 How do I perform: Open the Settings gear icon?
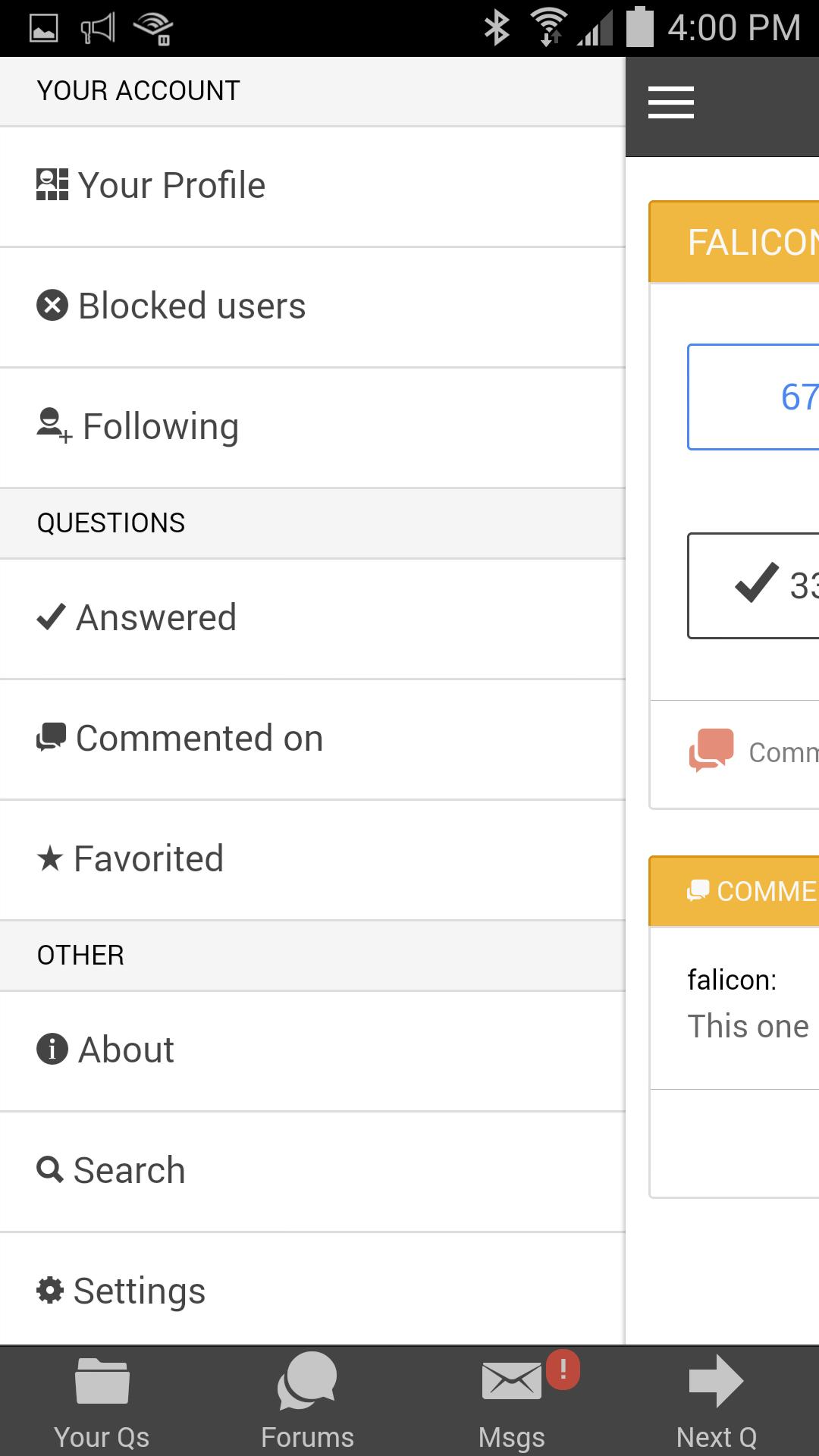coord(50,1290)
